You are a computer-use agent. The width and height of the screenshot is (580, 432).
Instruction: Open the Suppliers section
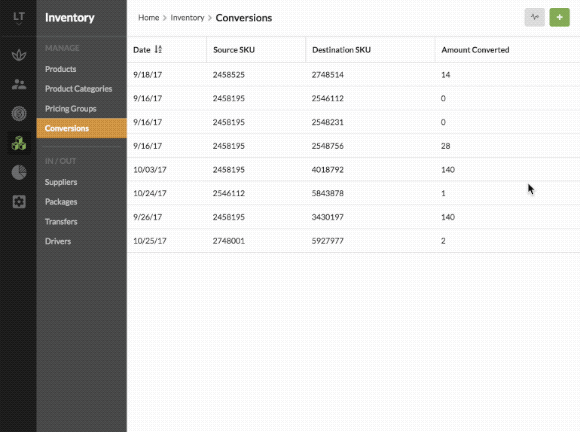(61, 182)
